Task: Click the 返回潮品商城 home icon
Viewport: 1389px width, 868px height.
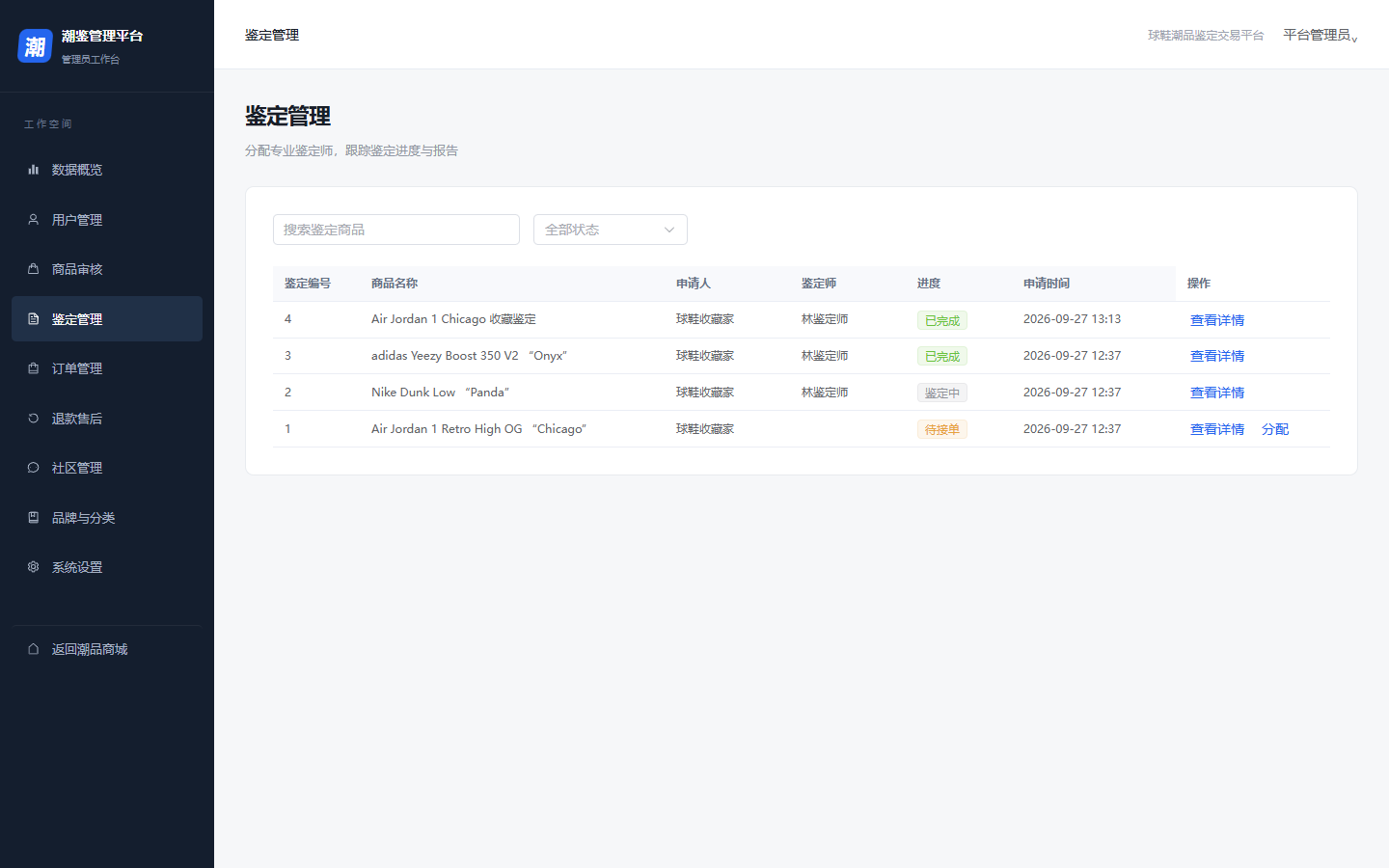Action: click(33, 649)
